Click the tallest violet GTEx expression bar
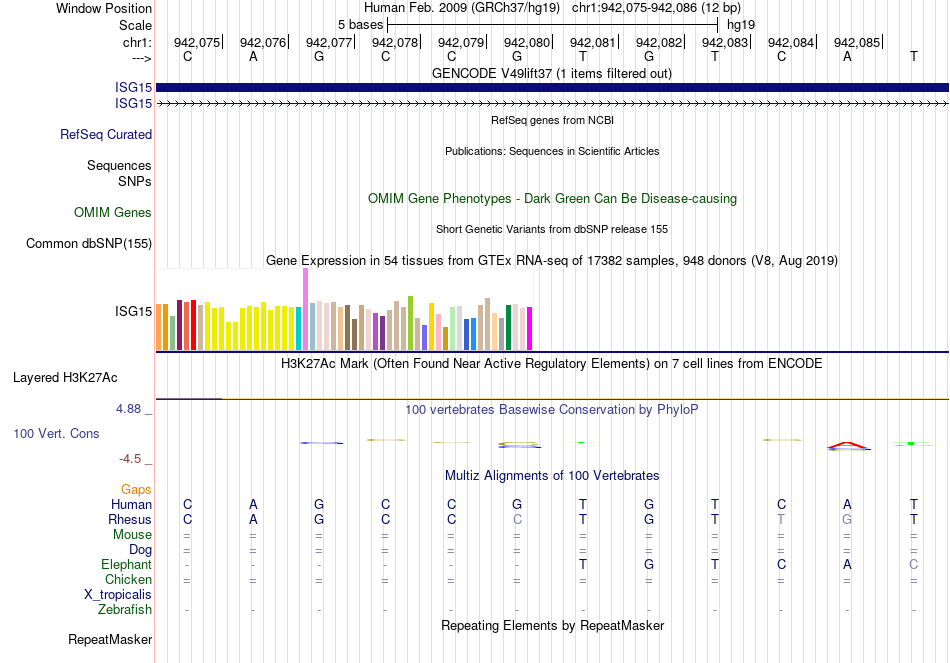 pyautogui.click(x=305, y=309)
